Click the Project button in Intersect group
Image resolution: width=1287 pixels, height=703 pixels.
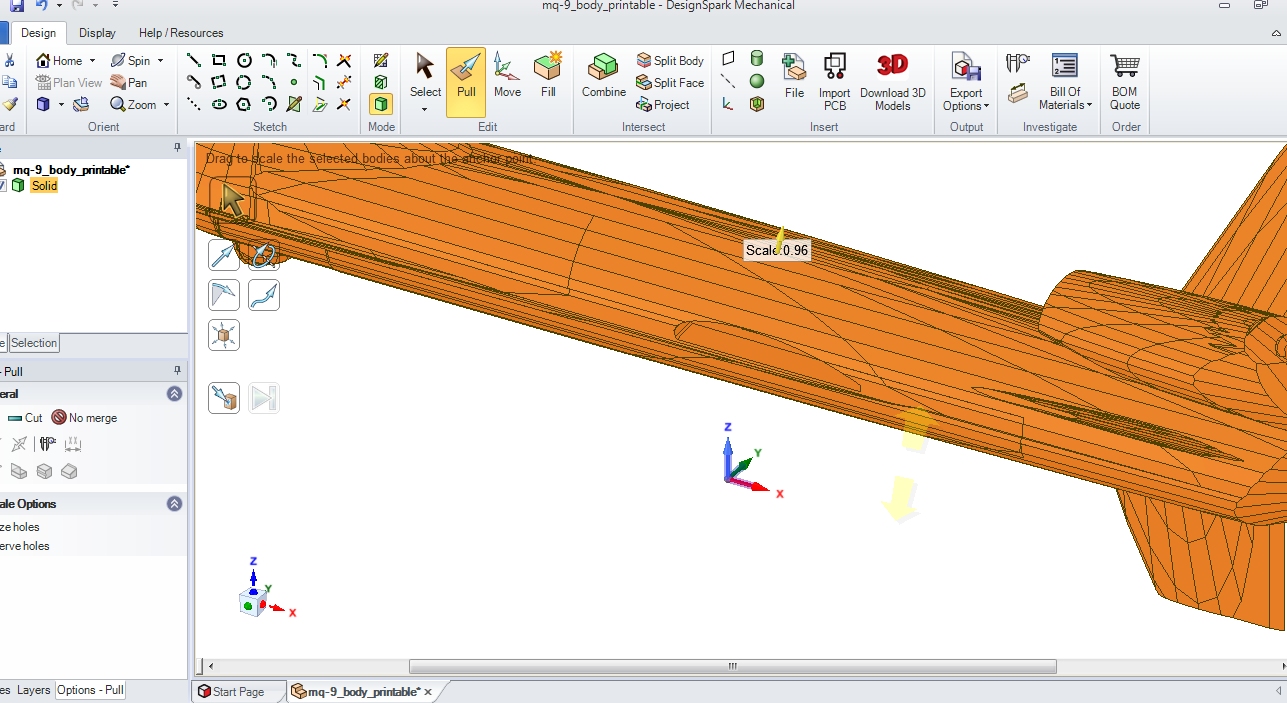663,105
